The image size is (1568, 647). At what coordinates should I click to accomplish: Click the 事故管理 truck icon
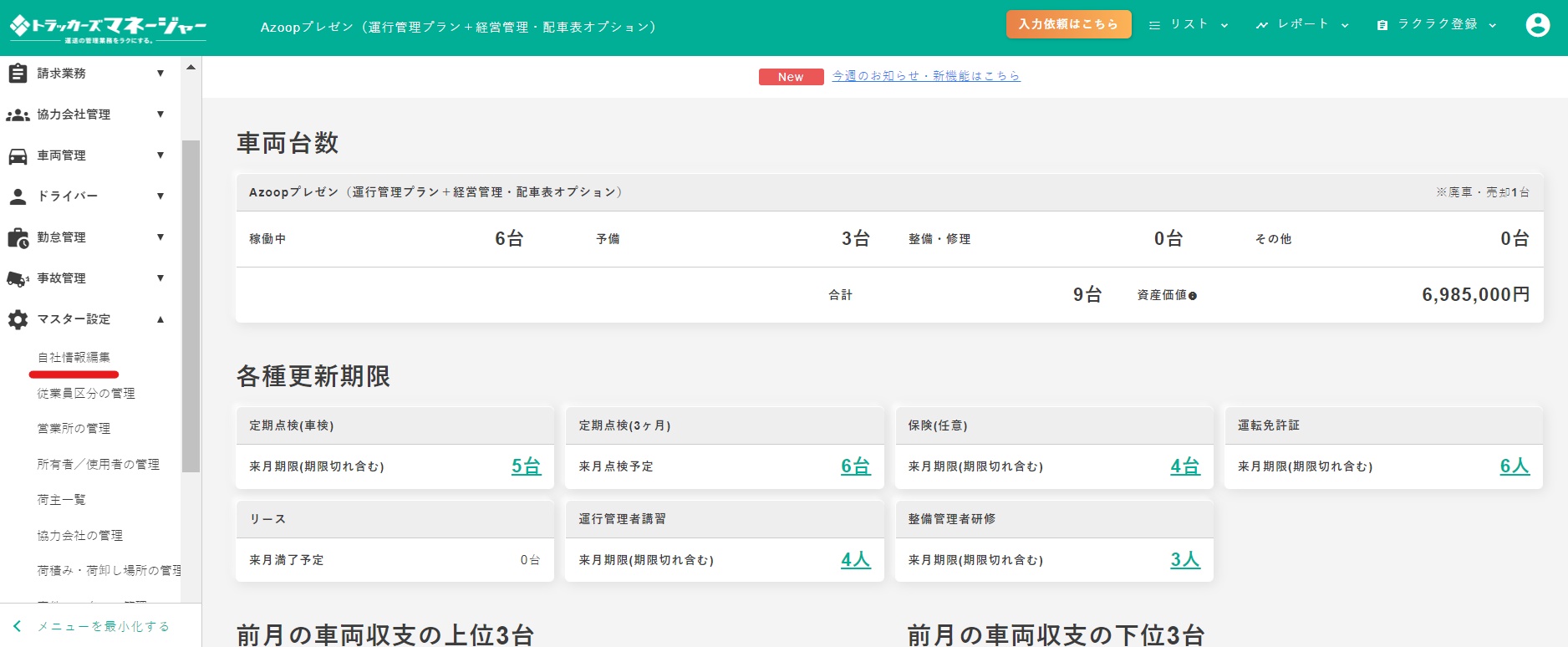click(x=18, y=278)
